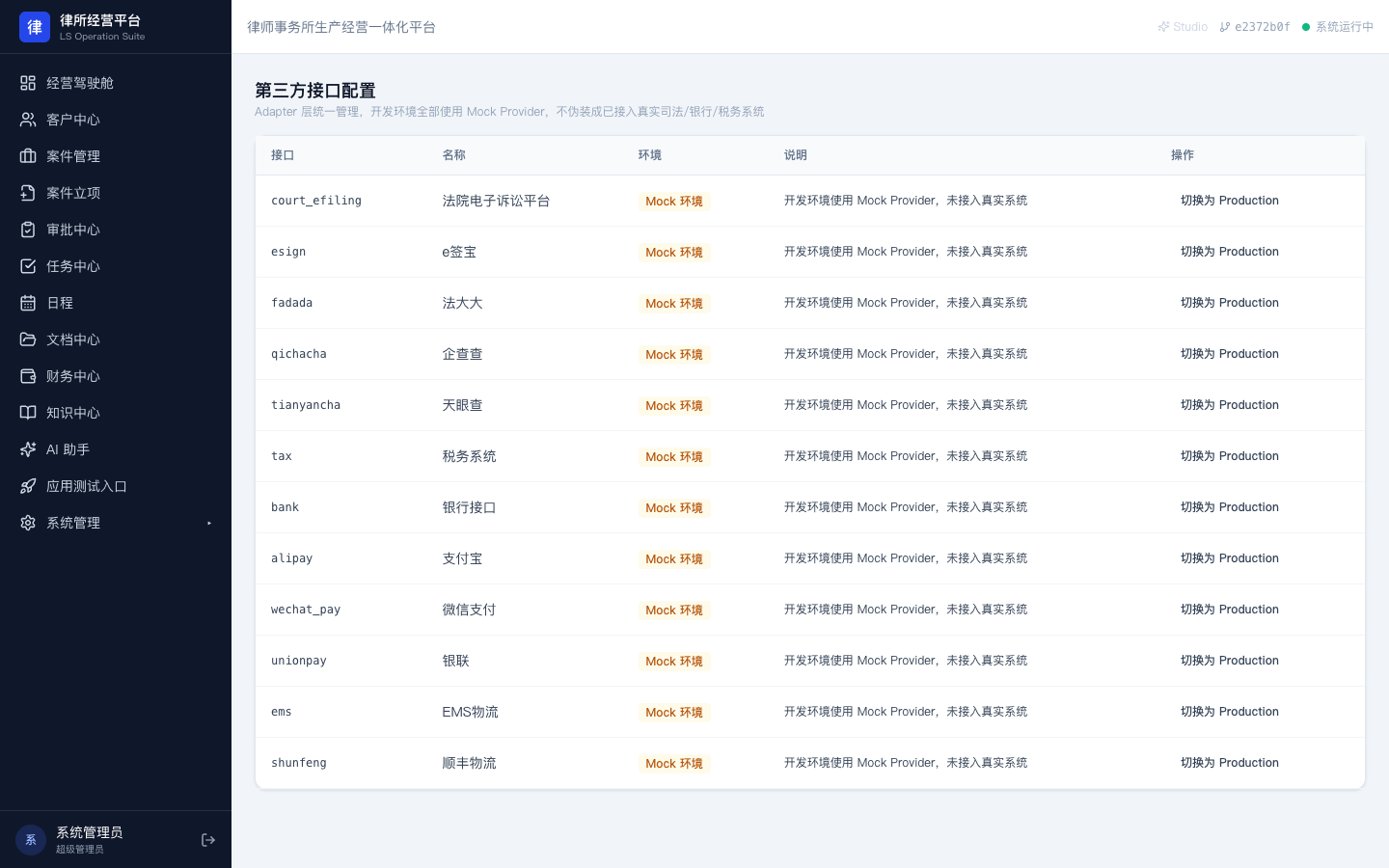Open 经营驾驶舱 dashboard icon

[28, 83]
